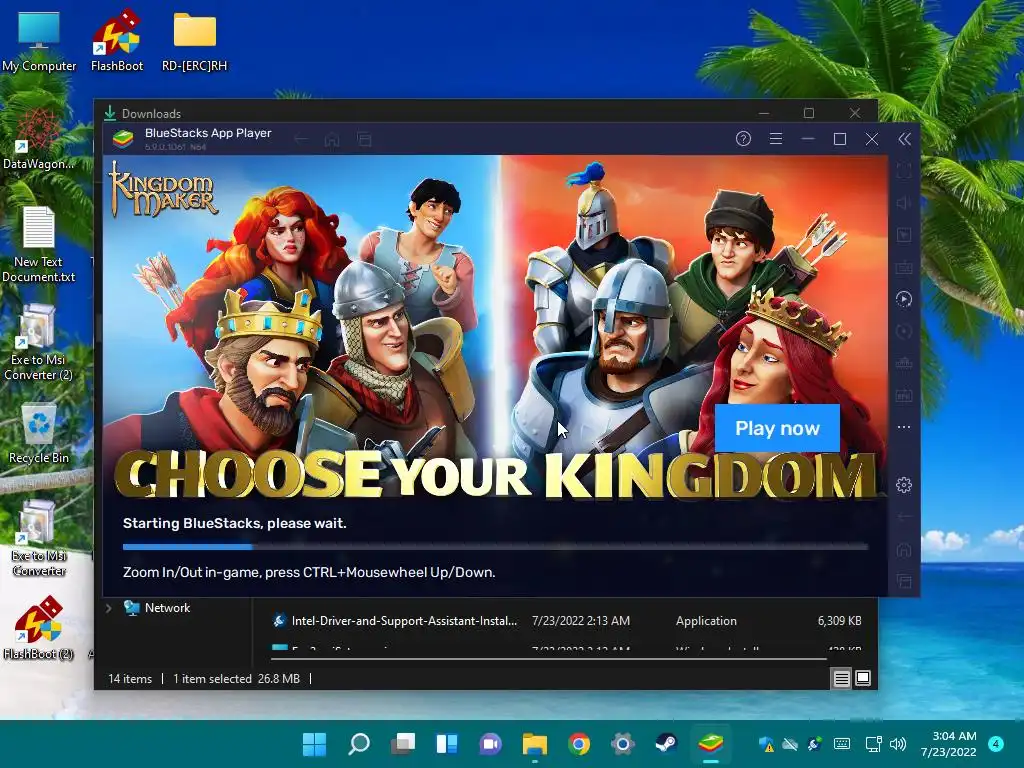Click the back arrow at sidebar bottom

pyautogui.click(x=904, y=517)
